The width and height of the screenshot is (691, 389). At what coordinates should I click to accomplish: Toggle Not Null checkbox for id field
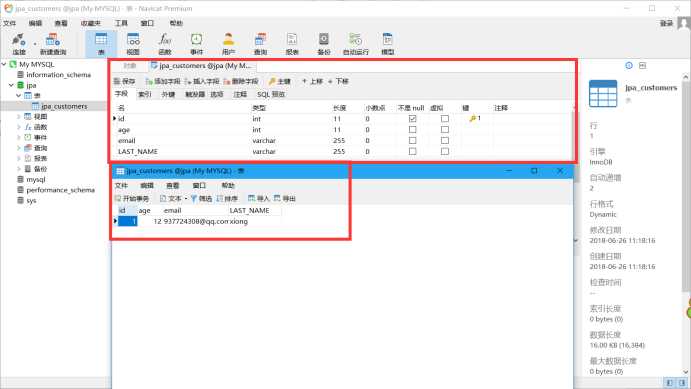point(412,119)
